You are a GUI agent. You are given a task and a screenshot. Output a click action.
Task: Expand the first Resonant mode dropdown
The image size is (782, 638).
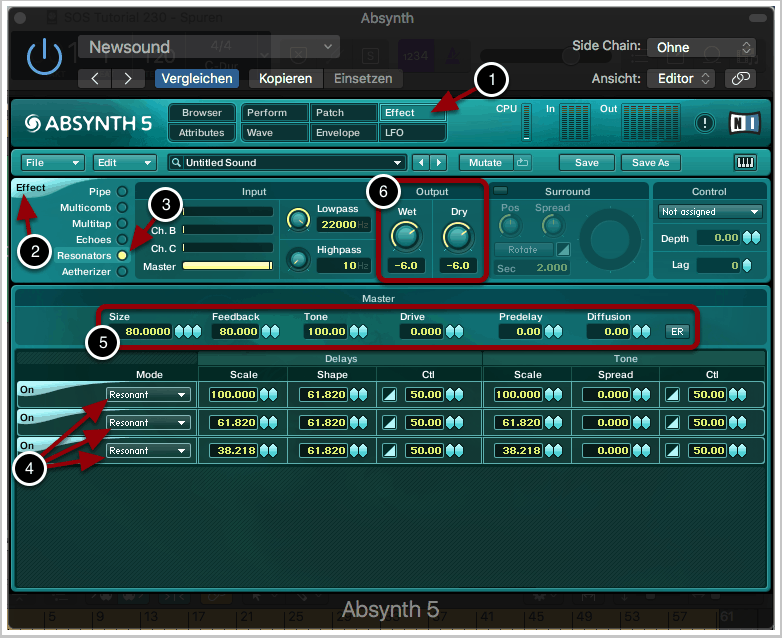tap(148, 395)
